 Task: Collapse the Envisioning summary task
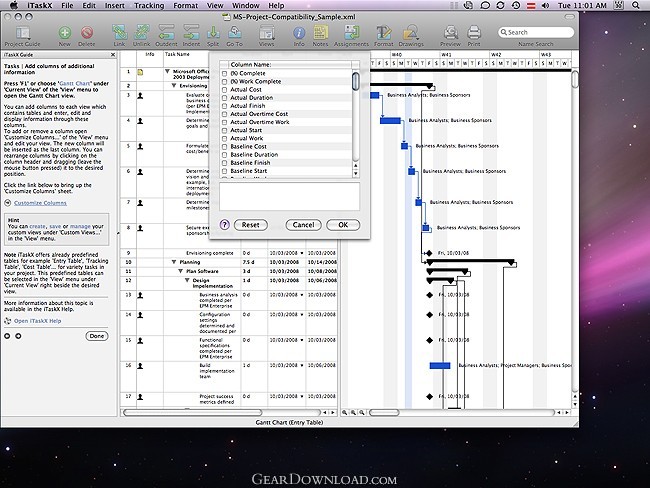pyautogui.click(x=174, y=86)
